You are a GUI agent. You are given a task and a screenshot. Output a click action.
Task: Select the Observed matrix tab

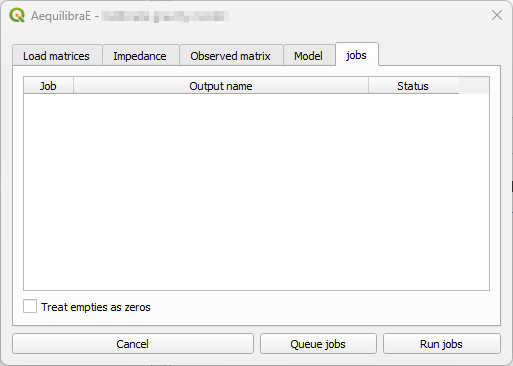[x=231, y=55]
